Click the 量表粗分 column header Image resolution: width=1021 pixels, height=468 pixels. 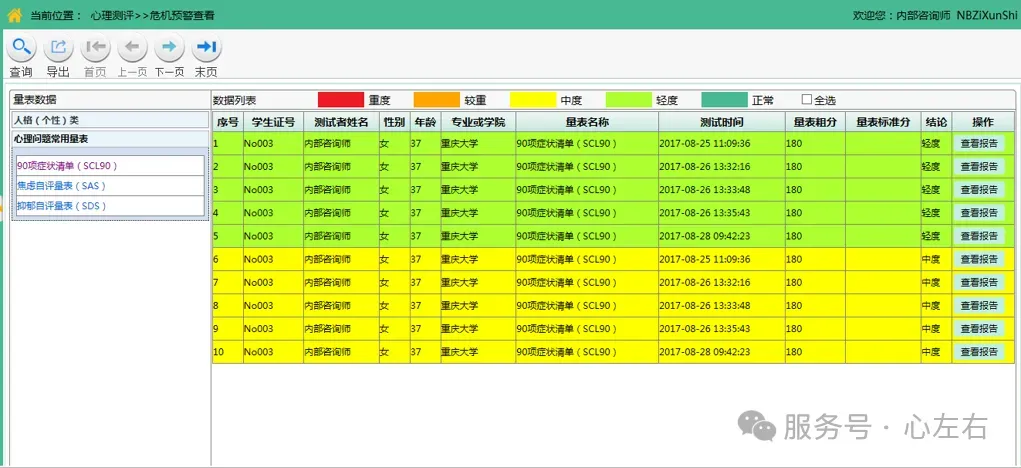815,122
